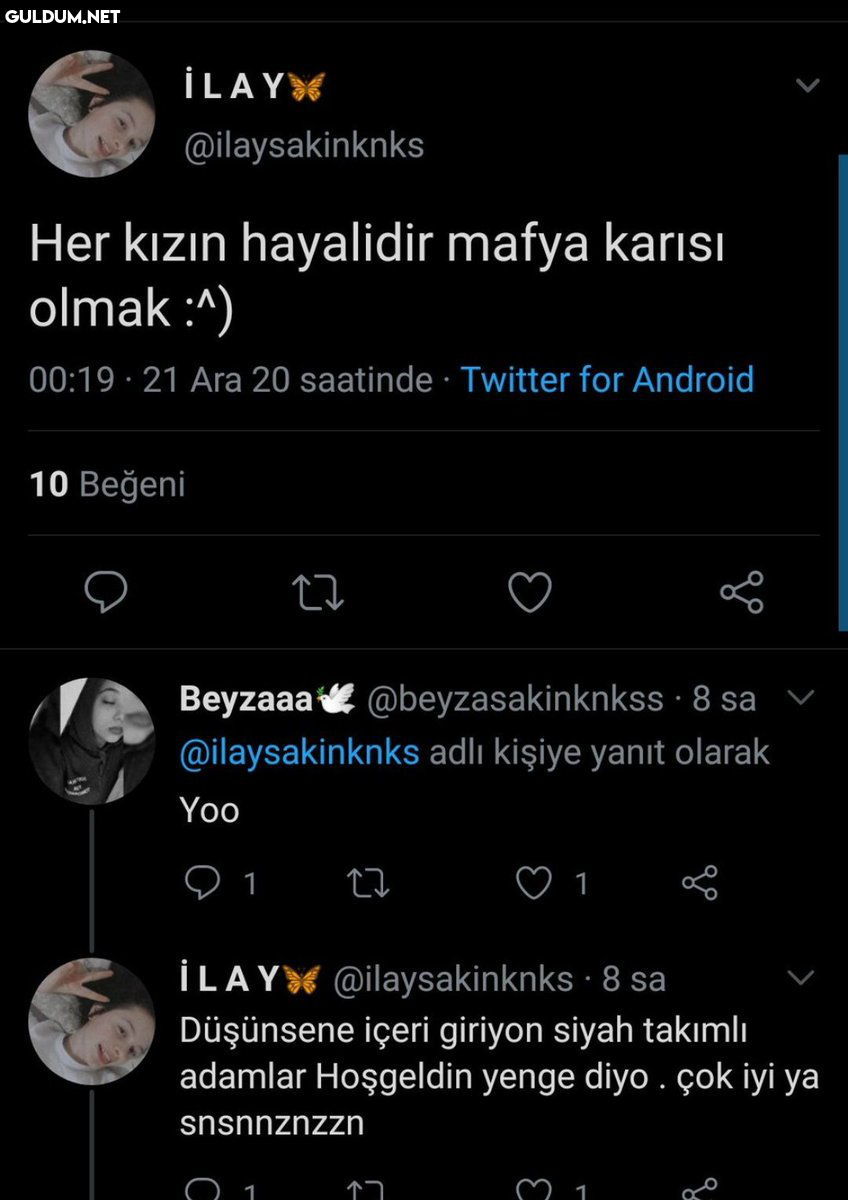Open Beyzaaa's profile picture
The height and width of the screenshot is (1200, 848).
coord(91,741)
